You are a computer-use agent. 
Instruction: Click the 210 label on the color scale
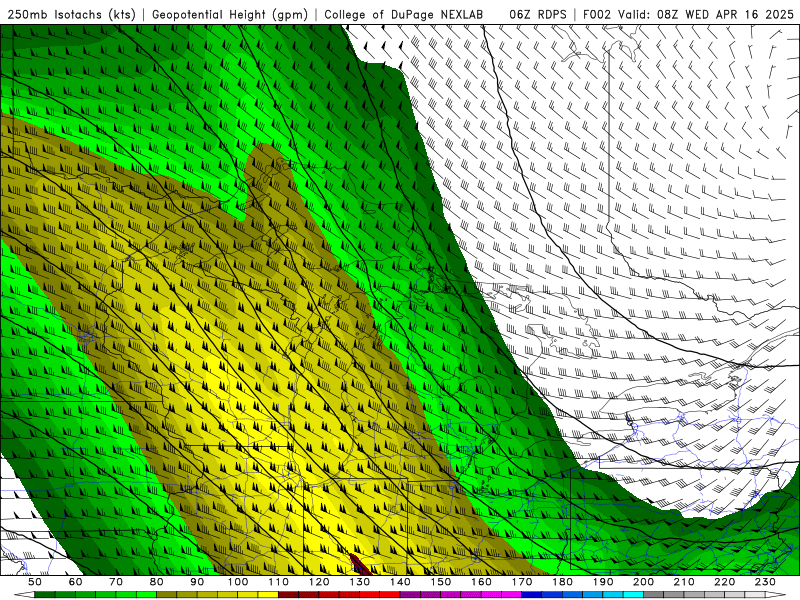click(x=684, y=582)
